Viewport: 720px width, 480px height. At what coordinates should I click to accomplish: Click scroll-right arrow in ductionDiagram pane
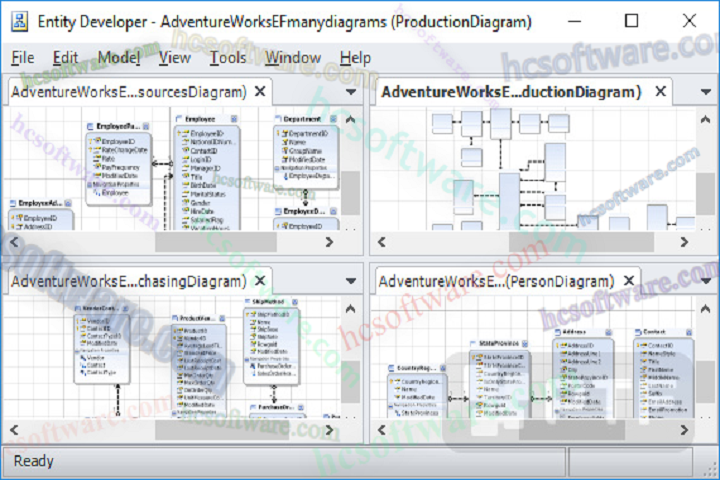pos(684,242)
